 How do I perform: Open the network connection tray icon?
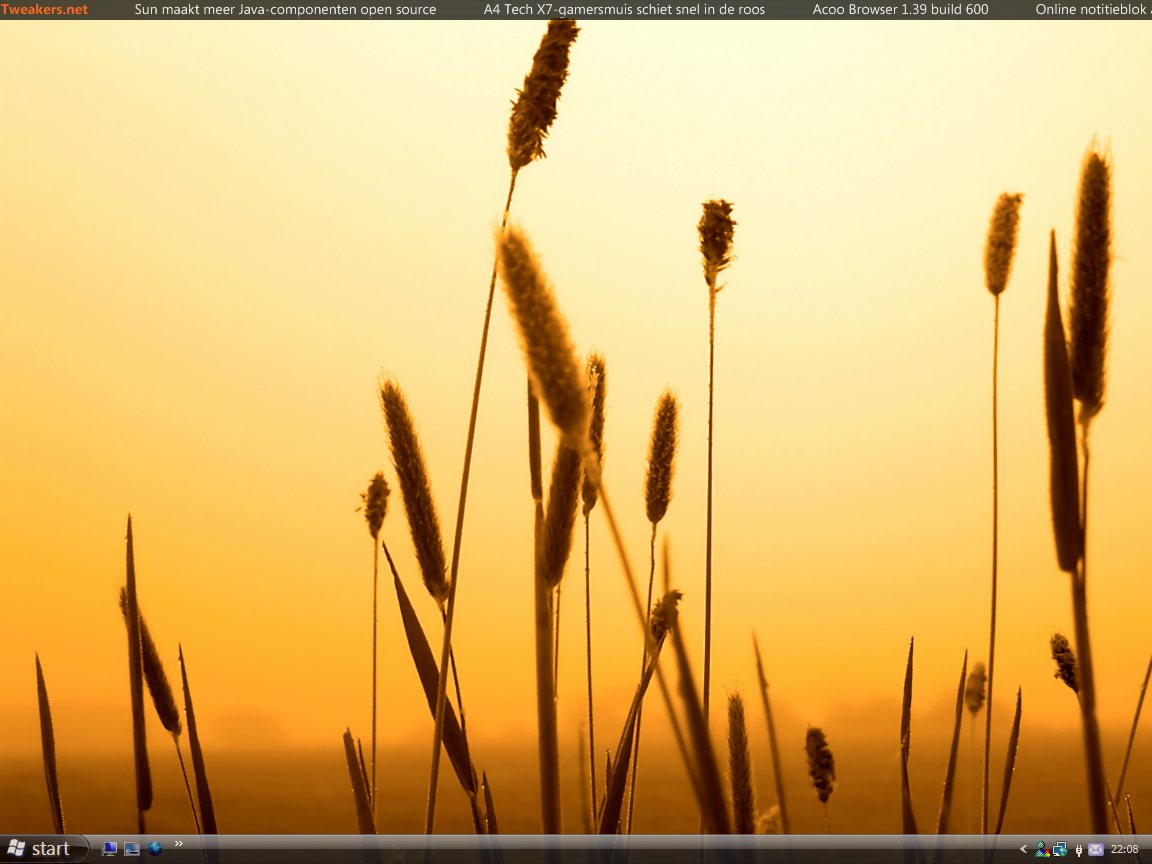(1059, 849)
